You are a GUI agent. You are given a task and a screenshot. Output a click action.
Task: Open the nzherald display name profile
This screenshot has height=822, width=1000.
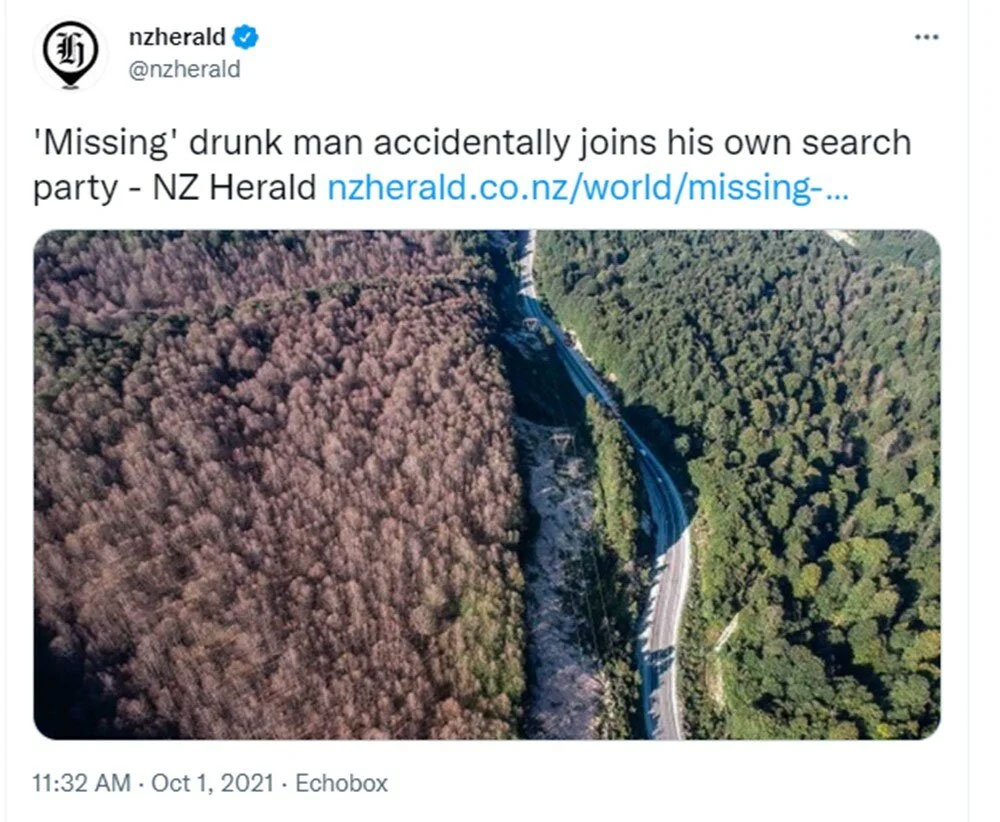tap(178, 39)
